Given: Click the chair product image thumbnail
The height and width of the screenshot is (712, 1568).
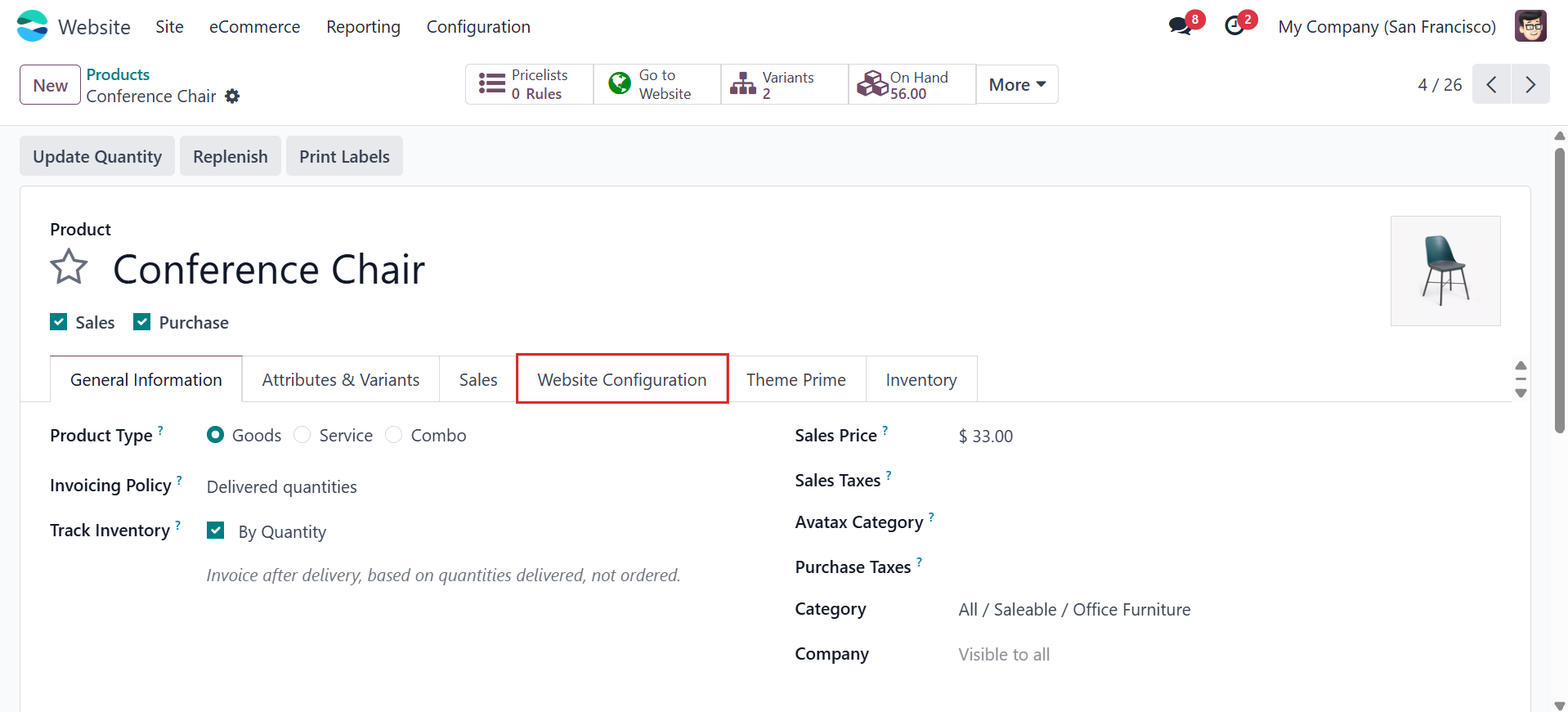Looking at the screenshot, I should click(x=1445, y=271).
